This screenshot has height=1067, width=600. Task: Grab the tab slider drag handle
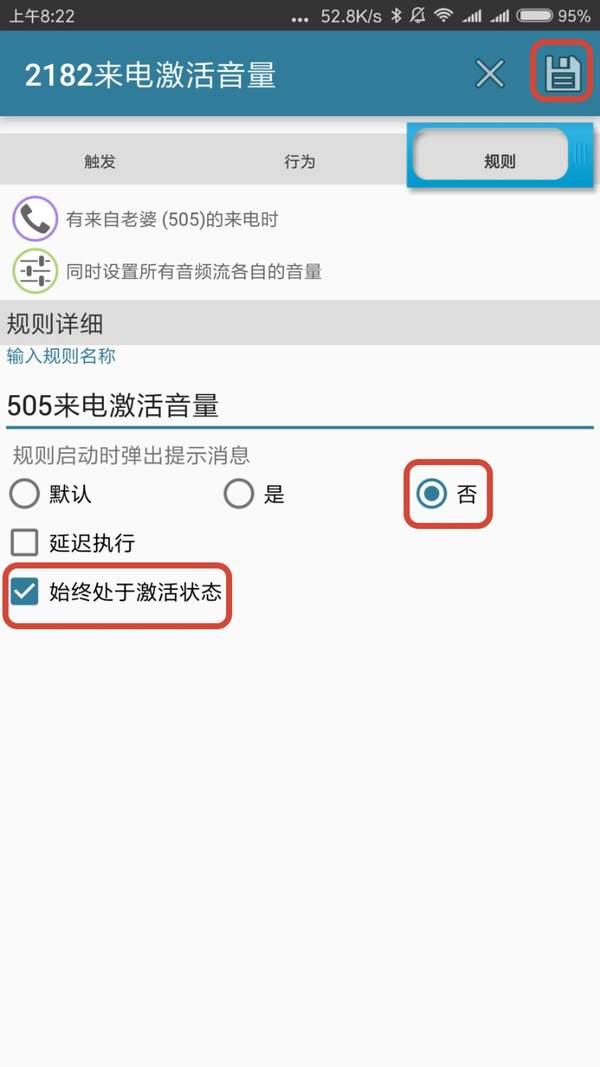pos(580,155)
